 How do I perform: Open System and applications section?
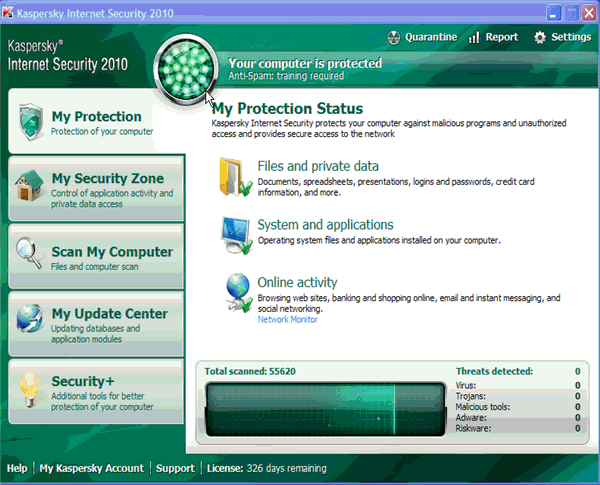325,225
